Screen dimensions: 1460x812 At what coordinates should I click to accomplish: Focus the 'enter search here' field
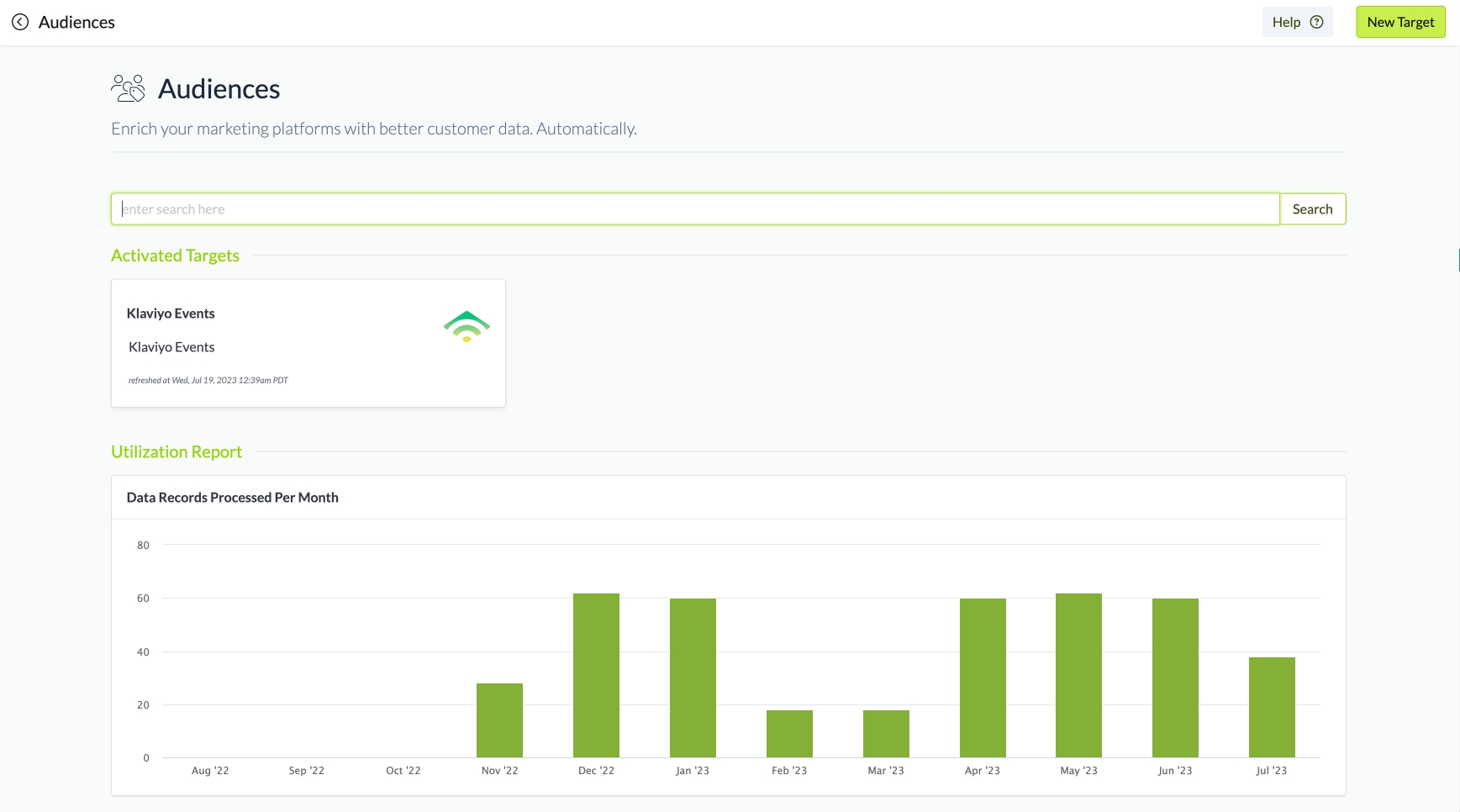[x=694, y=209]
